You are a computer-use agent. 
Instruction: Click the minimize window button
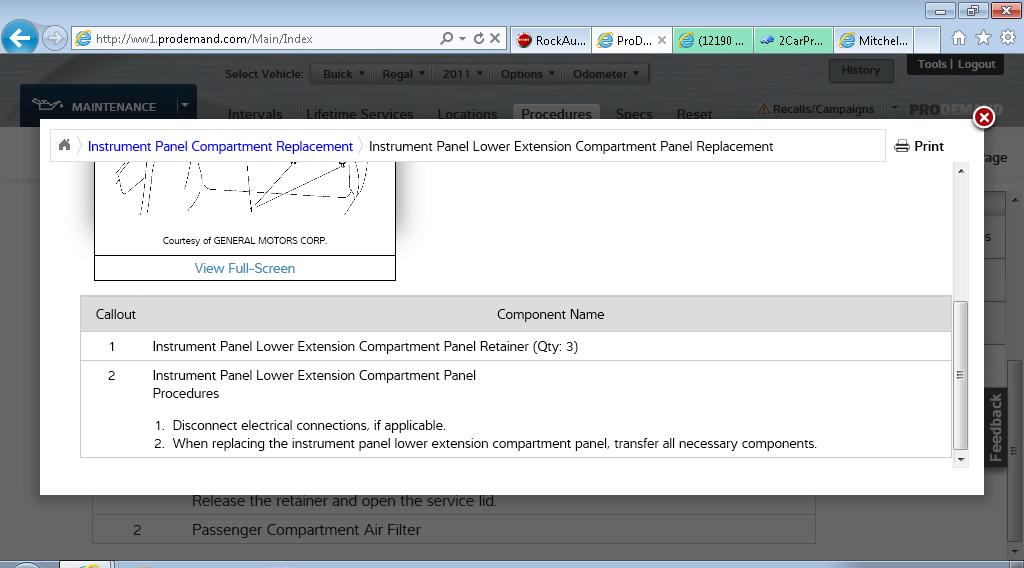[940, 10]
